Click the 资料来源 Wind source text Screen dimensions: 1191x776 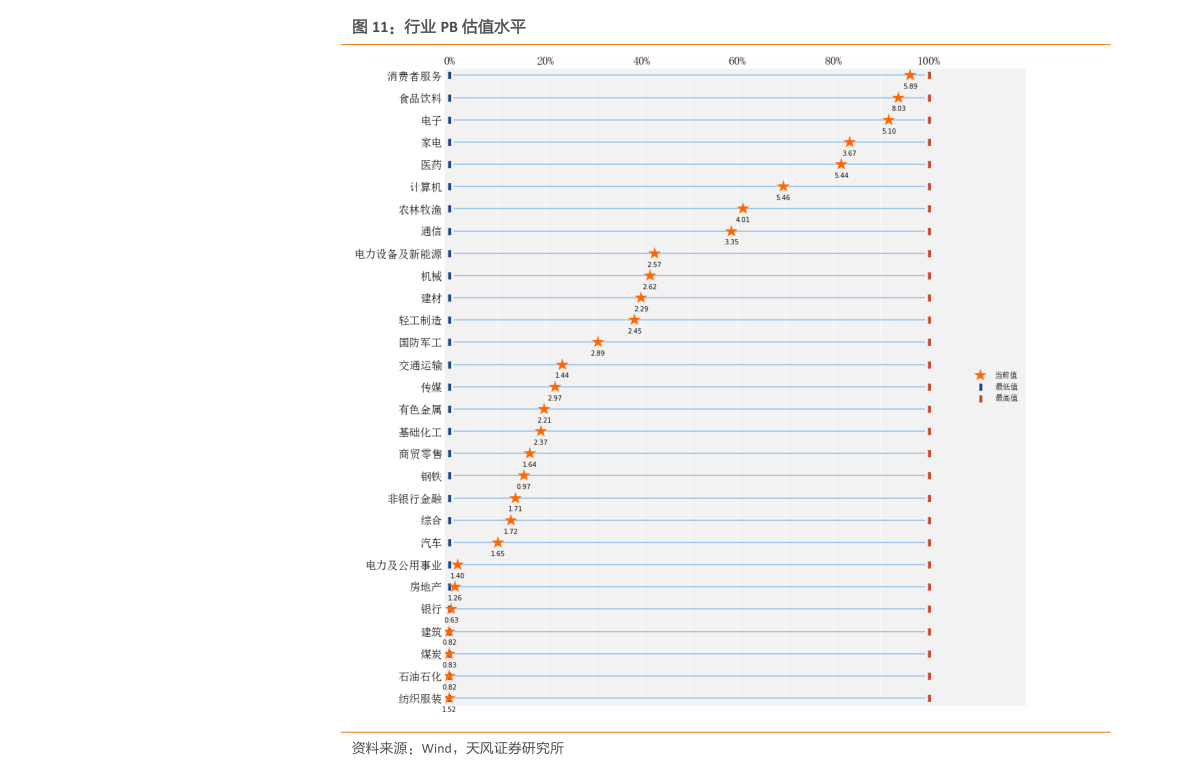457,748
